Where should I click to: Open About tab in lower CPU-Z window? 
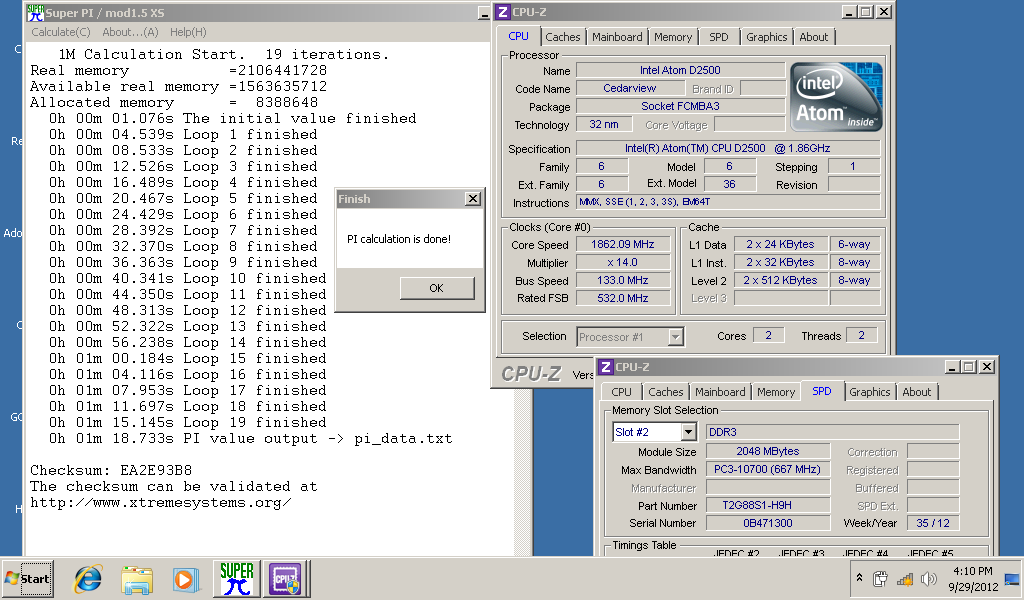pos(917,392)
